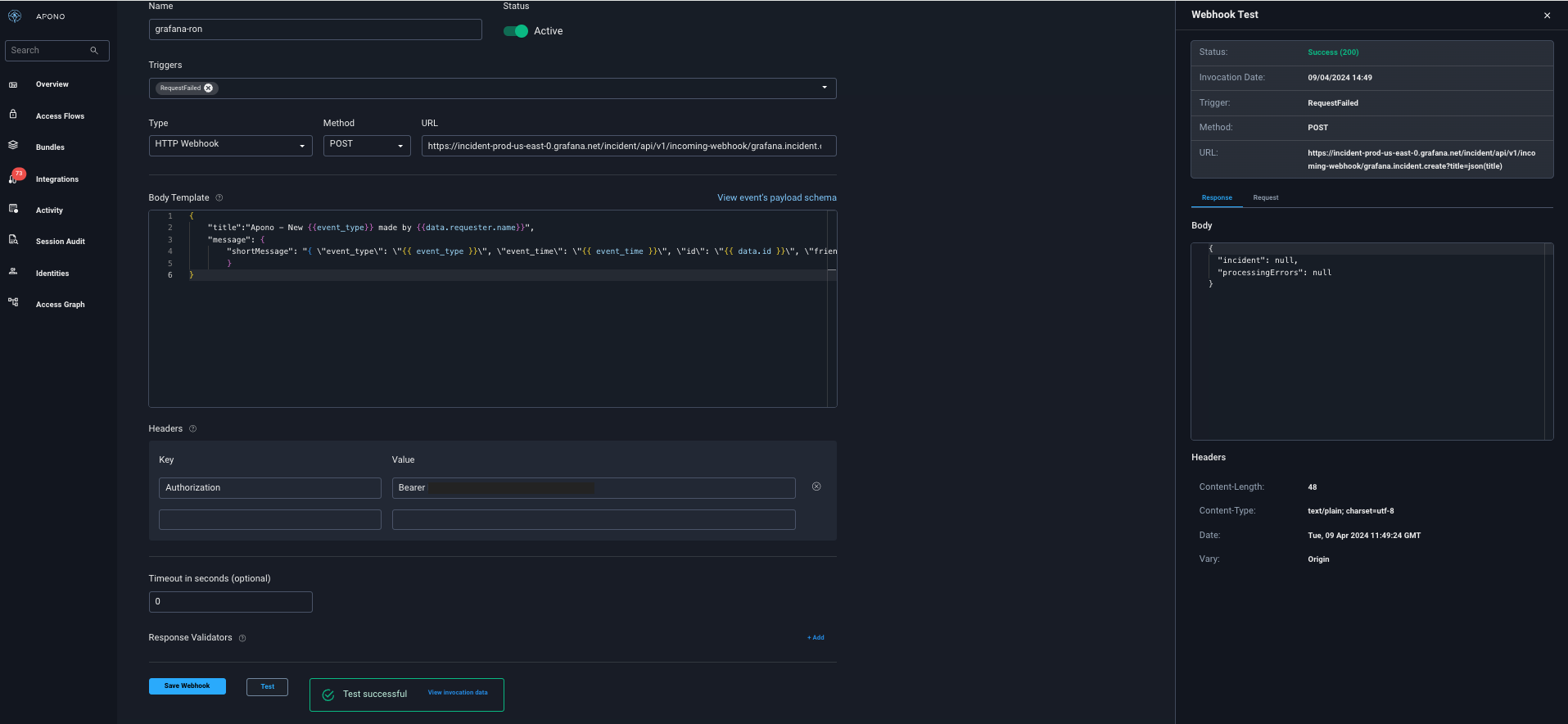The image size is (1568, 724).
Task: Click the Response Validators info icon
Action: click(x=242, y=638)
